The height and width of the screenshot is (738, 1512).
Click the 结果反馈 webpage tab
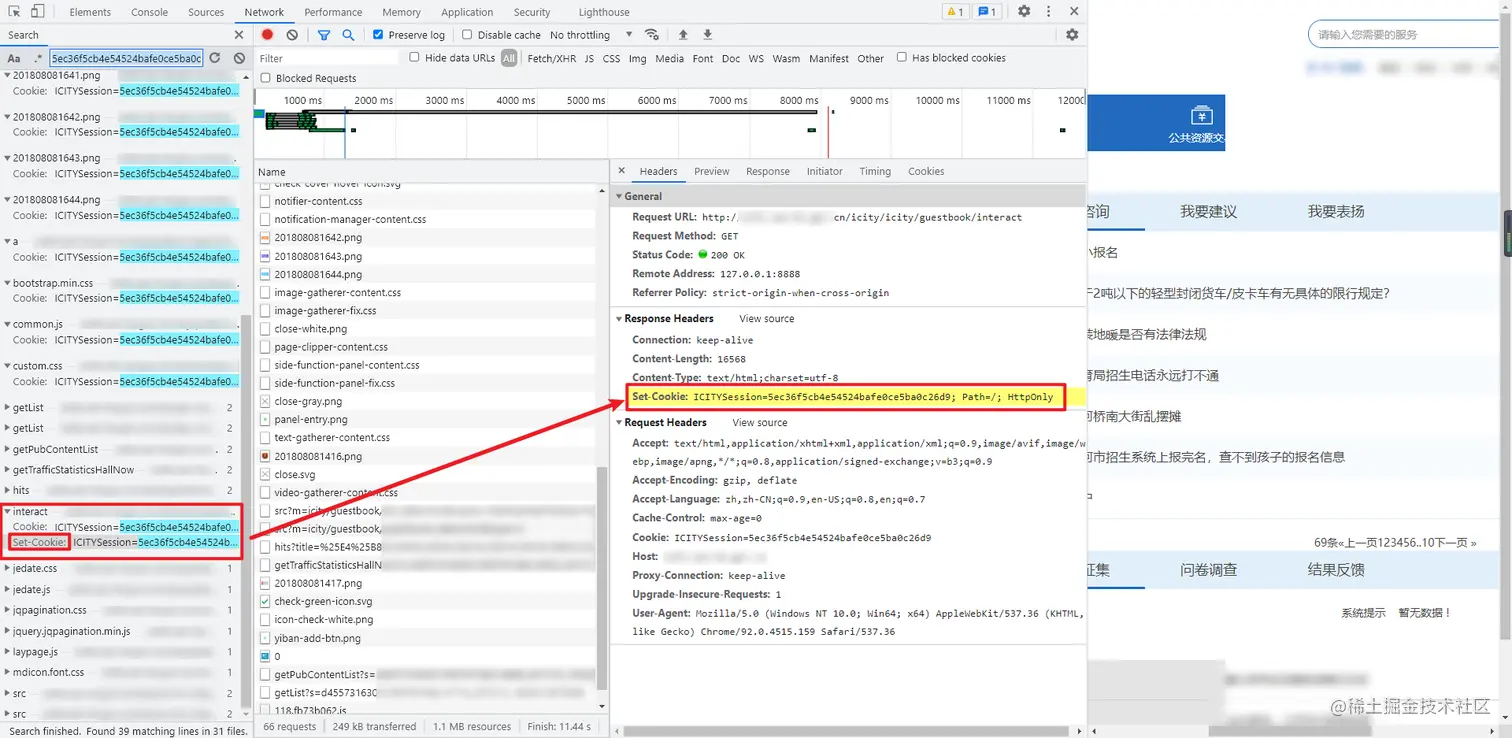(x=1336, y=569)
